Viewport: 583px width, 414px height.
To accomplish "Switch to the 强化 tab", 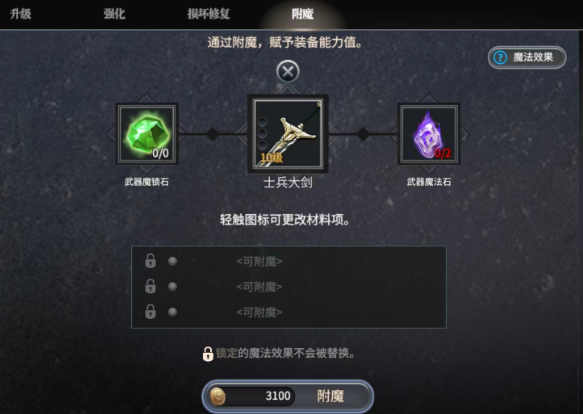I will 115,14.
